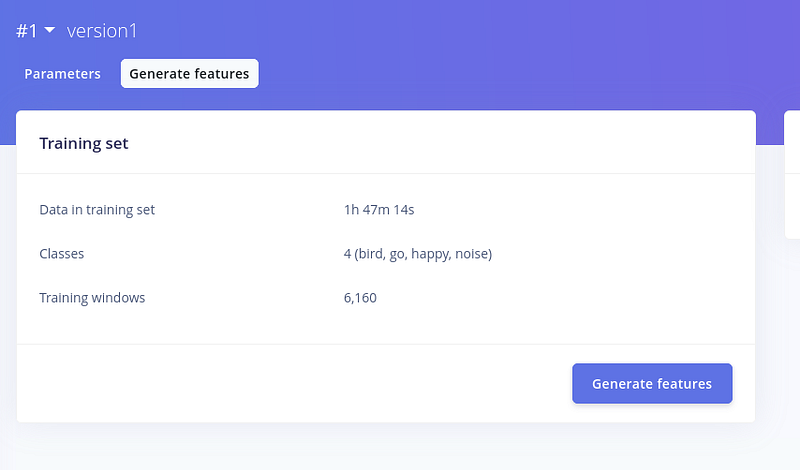Select the Data in training set label

click(x=97, y=210)
